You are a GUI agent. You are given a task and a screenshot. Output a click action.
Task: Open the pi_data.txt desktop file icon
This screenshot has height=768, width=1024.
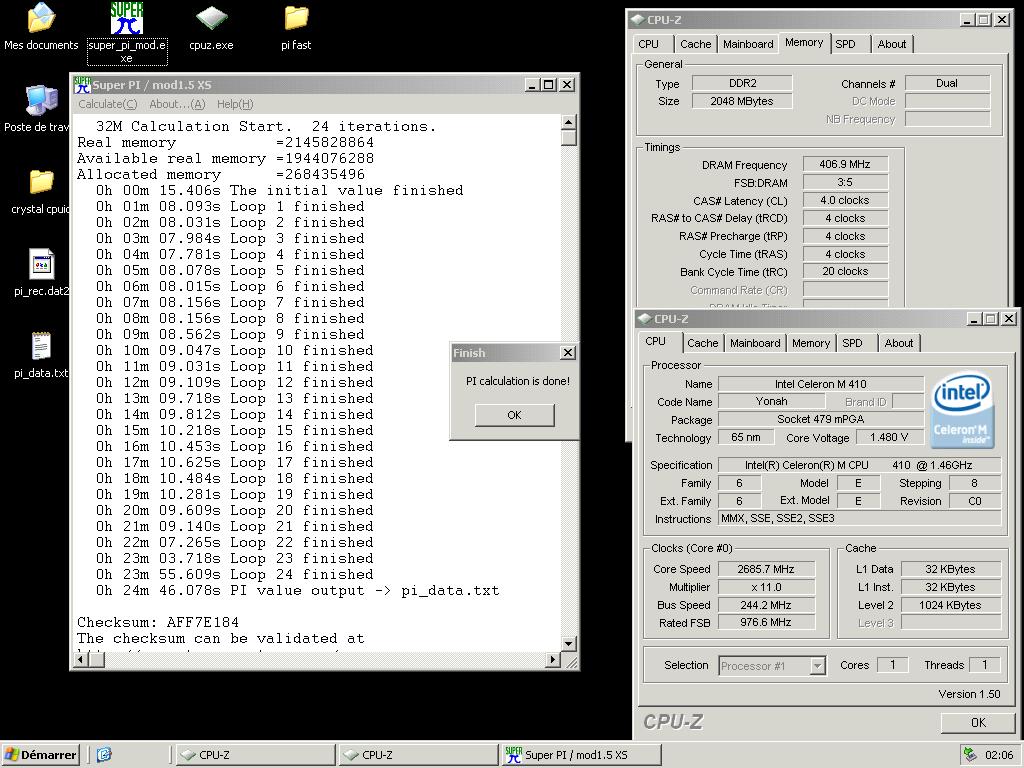click(x=41, y=346)
